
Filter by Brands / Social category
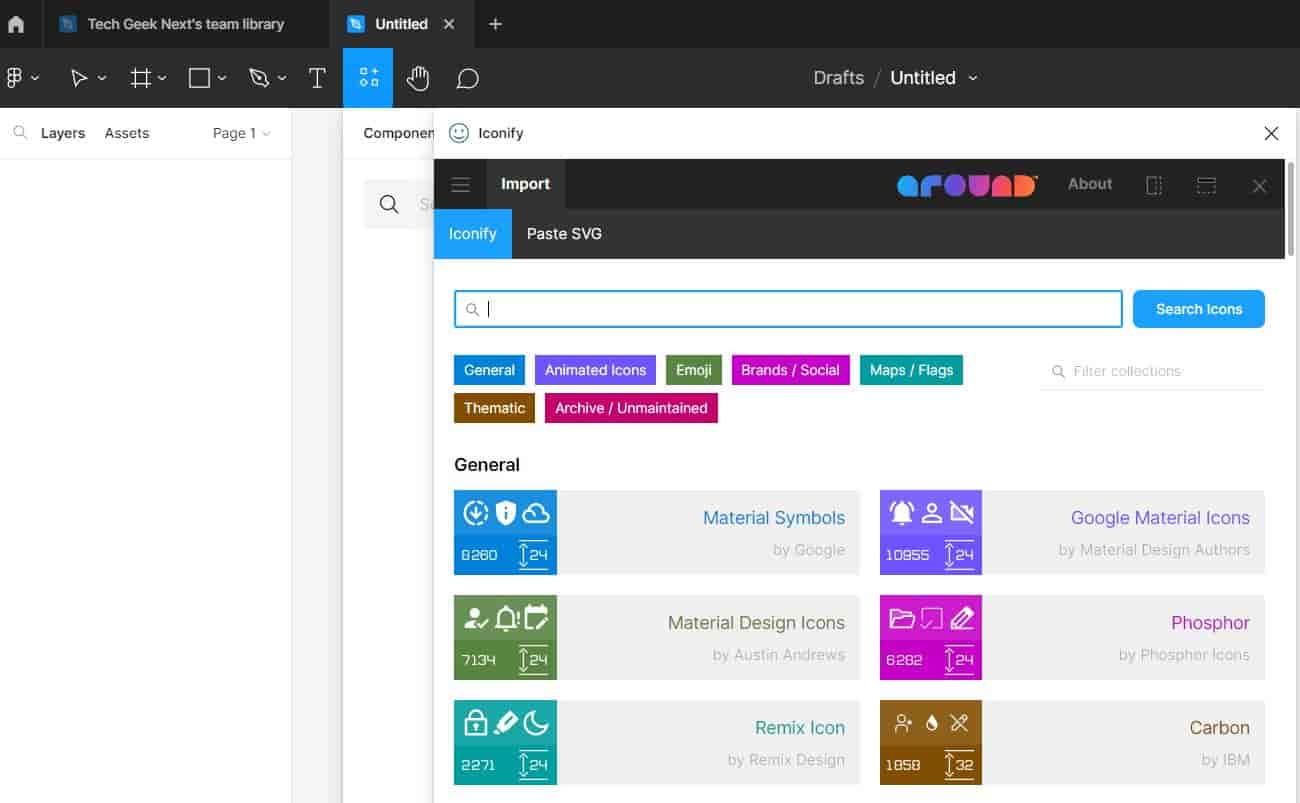click(790, 370)
